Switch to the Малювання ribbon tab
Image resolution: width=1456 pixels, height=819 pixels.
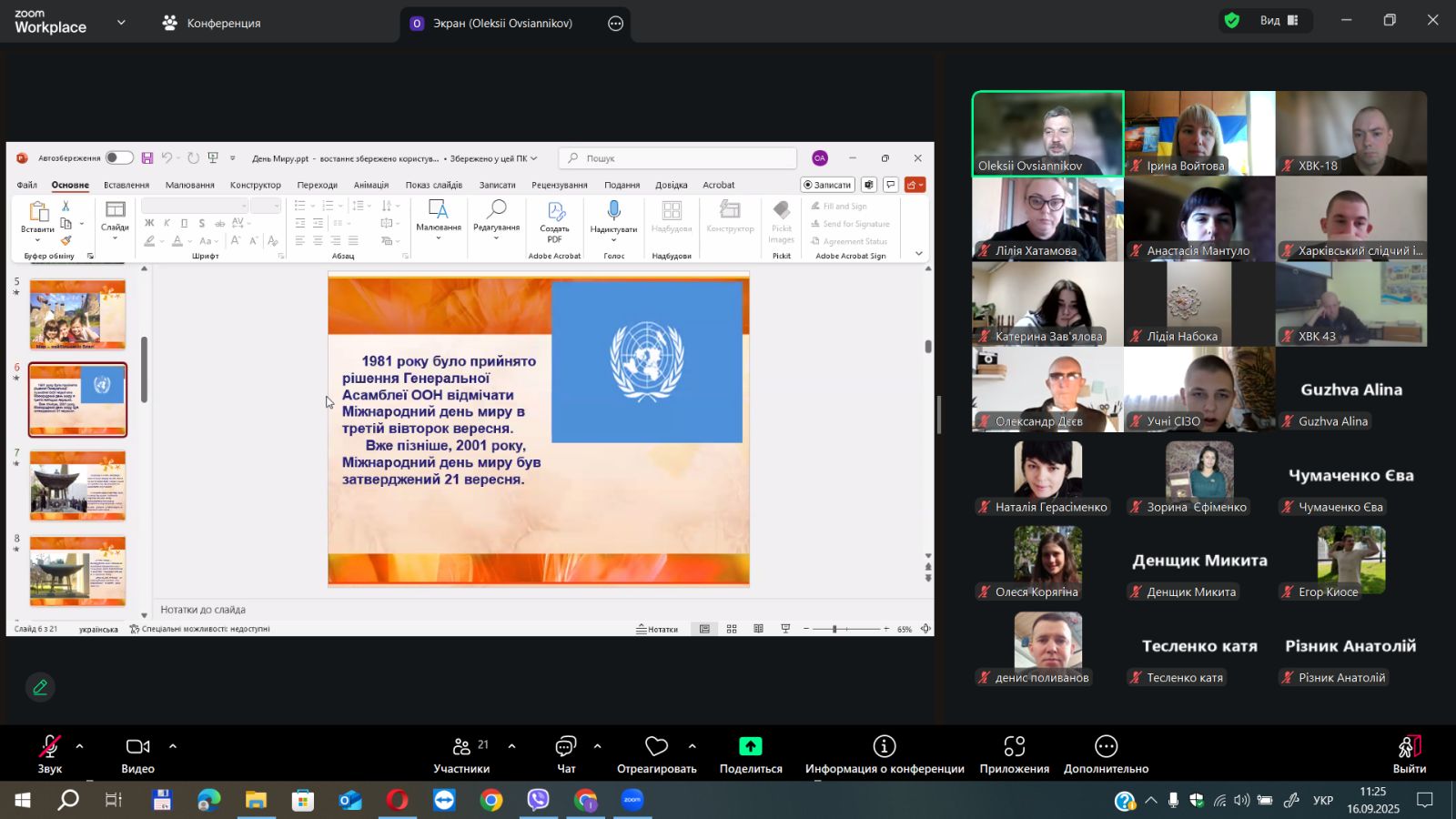coord(190,185)
